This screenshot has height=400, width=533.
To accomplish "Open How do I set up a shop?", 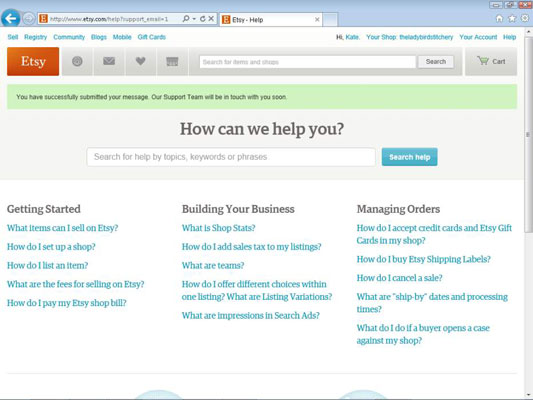I will 51,246.
